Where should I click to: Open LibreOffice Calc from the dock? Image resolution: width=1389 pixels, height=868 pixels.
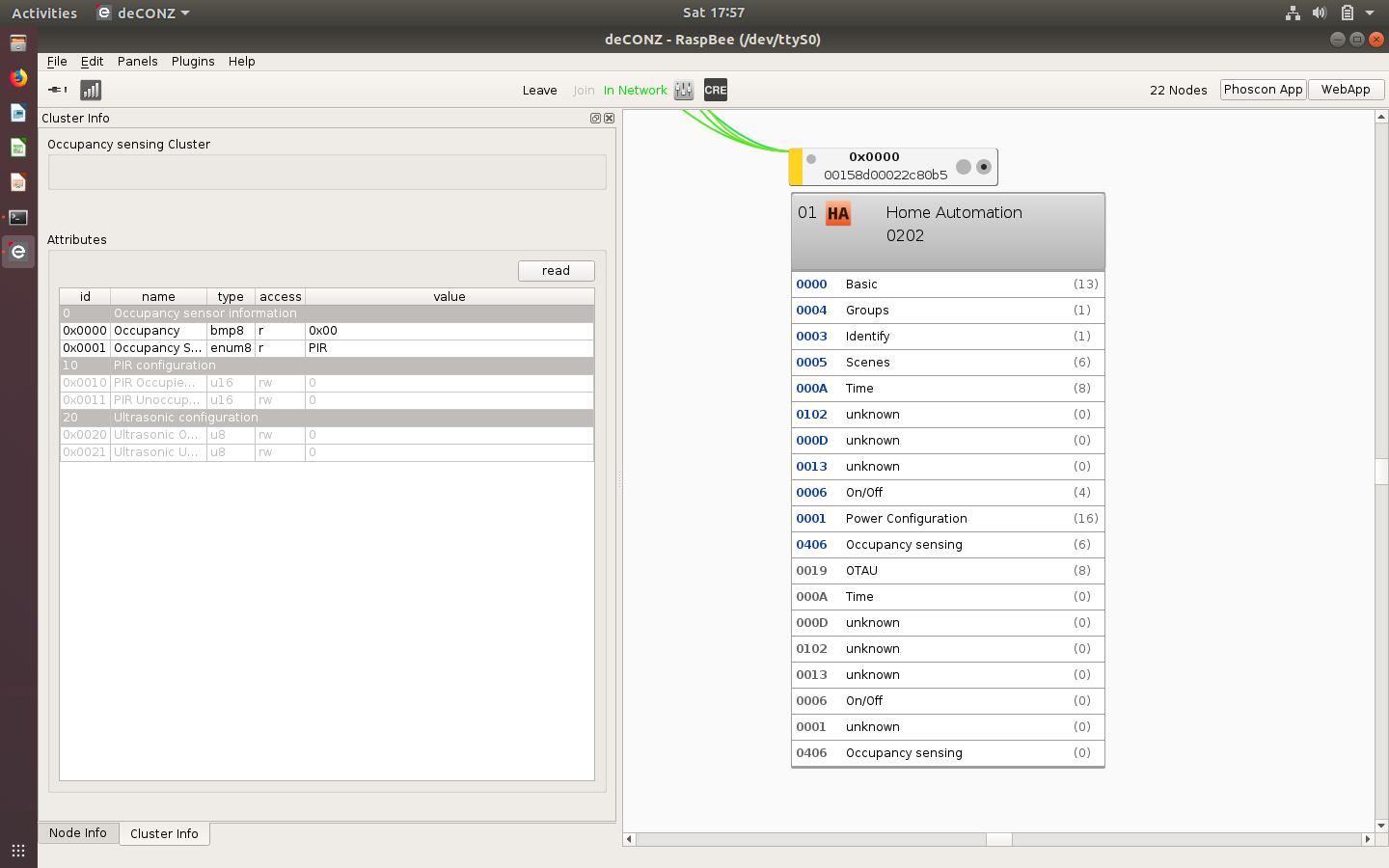pos(18,148)
